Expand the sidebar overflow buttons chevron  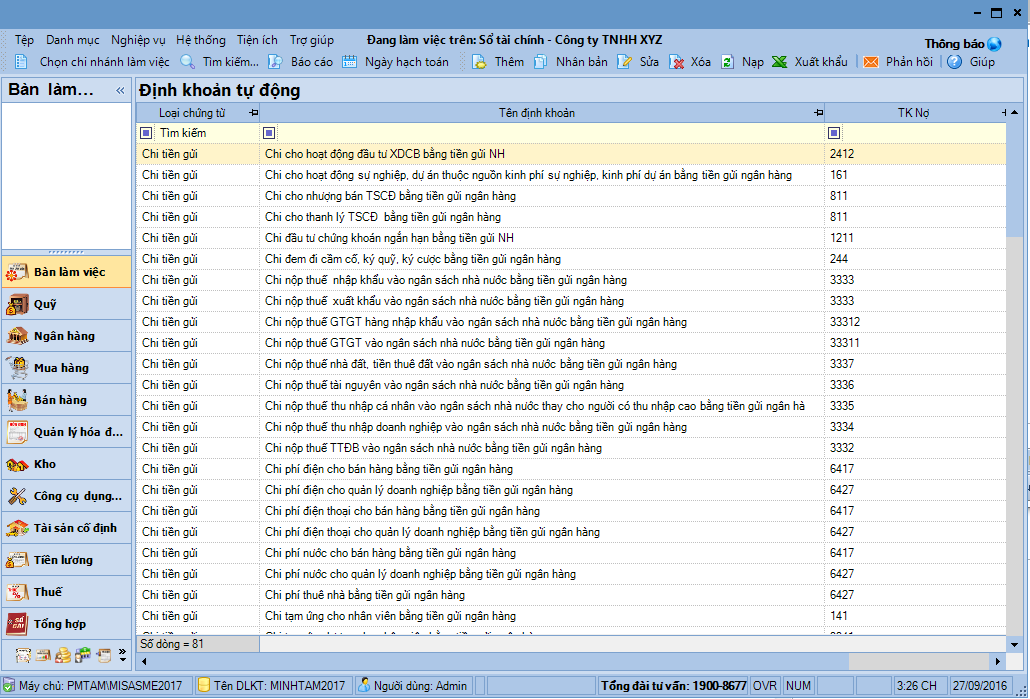(x=122, y=655)
